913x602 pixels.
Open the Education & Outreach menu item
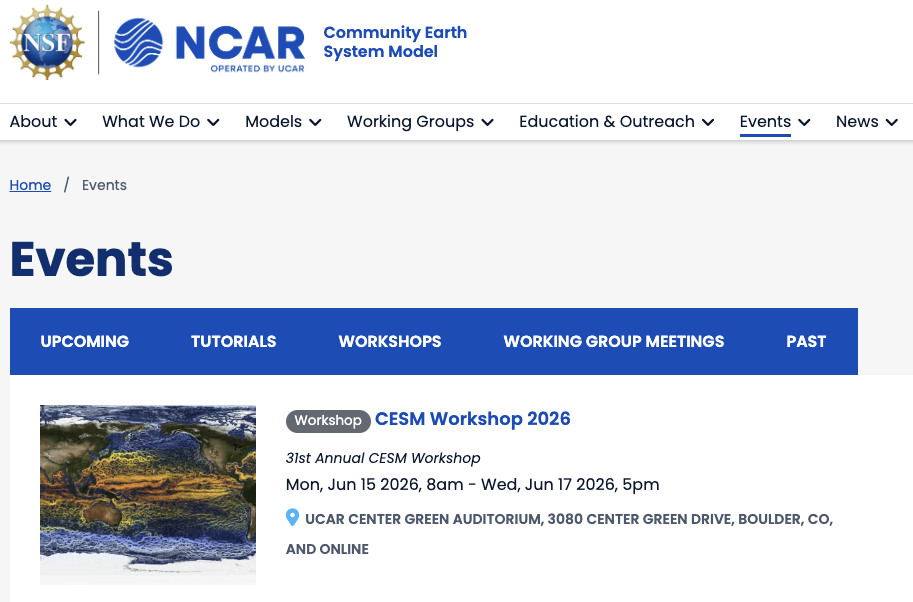click(x=607, y=122)
